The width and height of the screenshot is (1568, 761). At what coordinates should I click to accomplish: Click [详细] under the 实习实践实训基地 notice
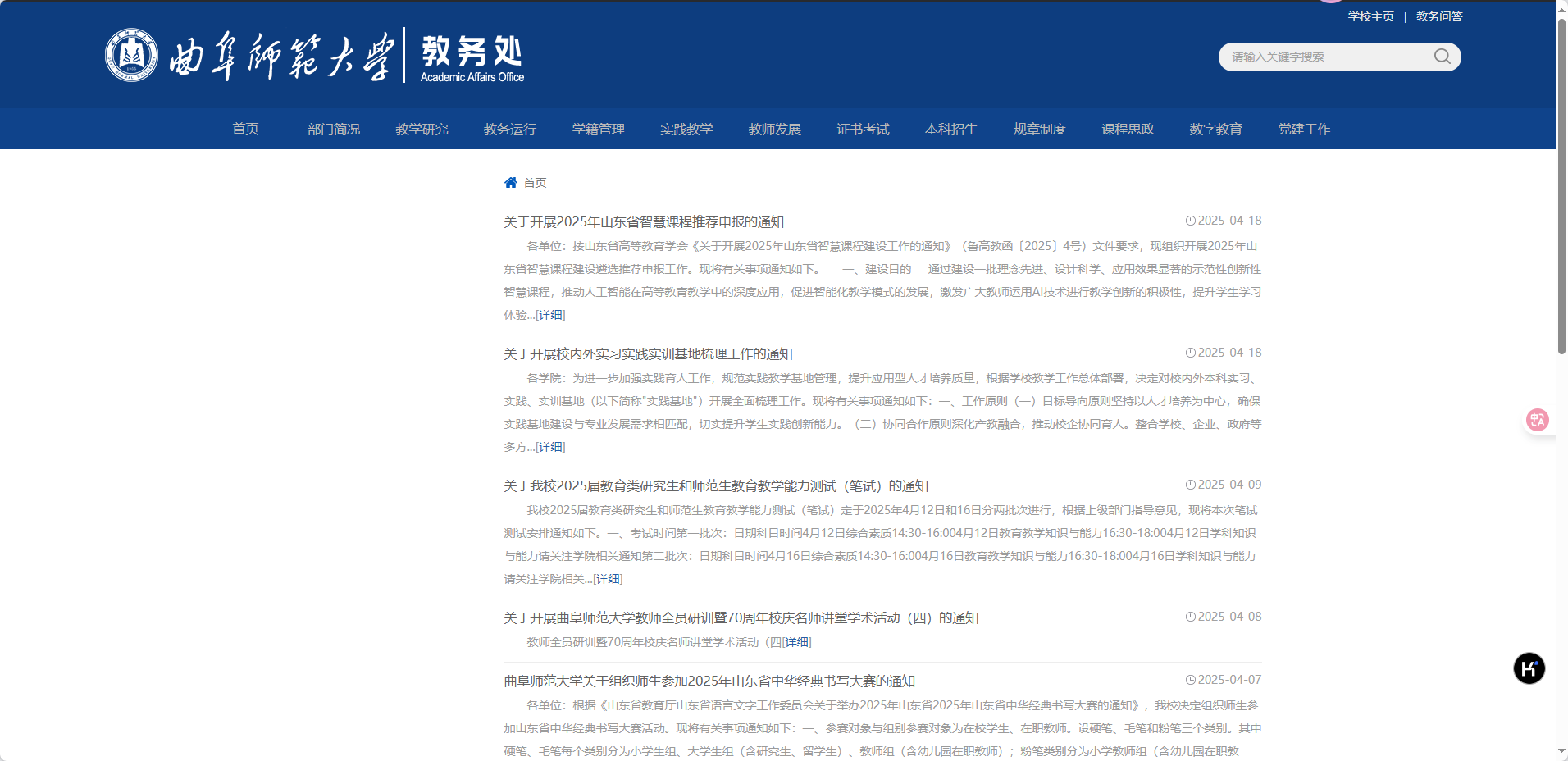pos(551,446)
